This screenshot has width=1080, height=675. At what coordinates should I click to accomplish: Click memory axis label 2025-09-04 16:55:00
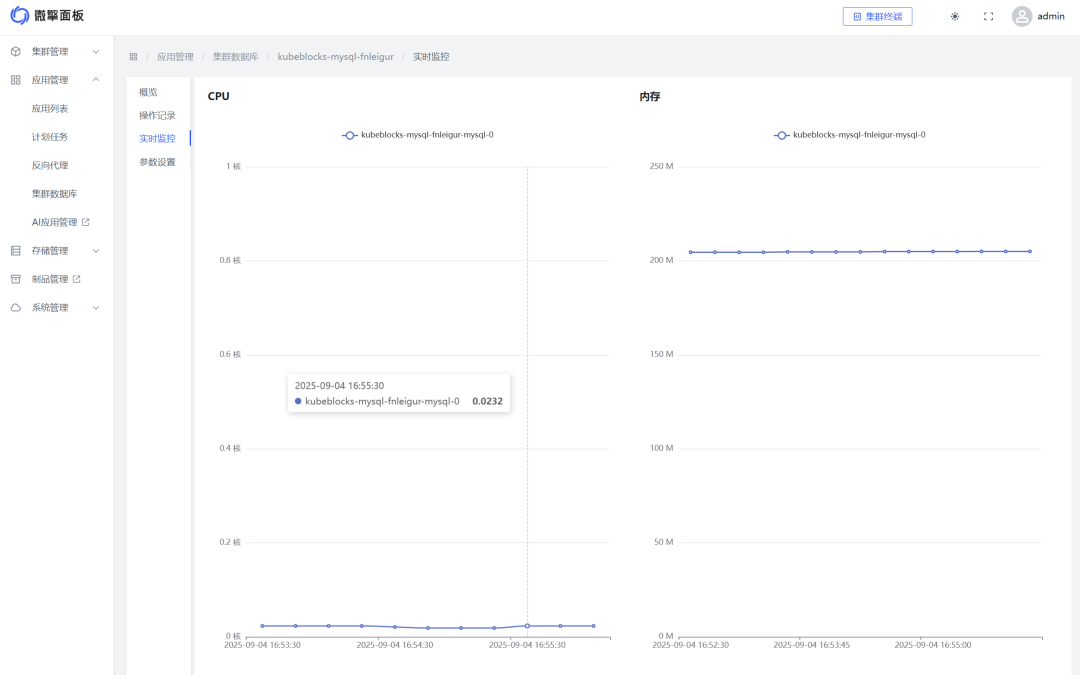coord(933,645)
